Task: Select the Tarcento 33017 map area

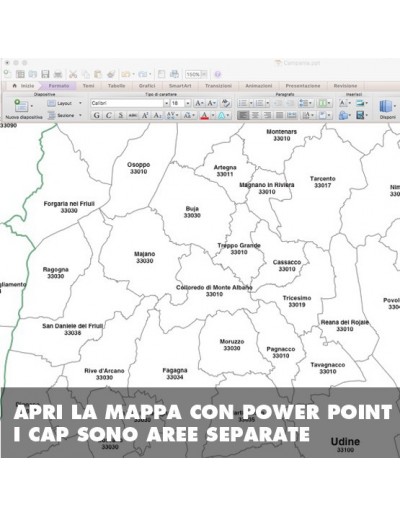Action: (x=323, y=182)
